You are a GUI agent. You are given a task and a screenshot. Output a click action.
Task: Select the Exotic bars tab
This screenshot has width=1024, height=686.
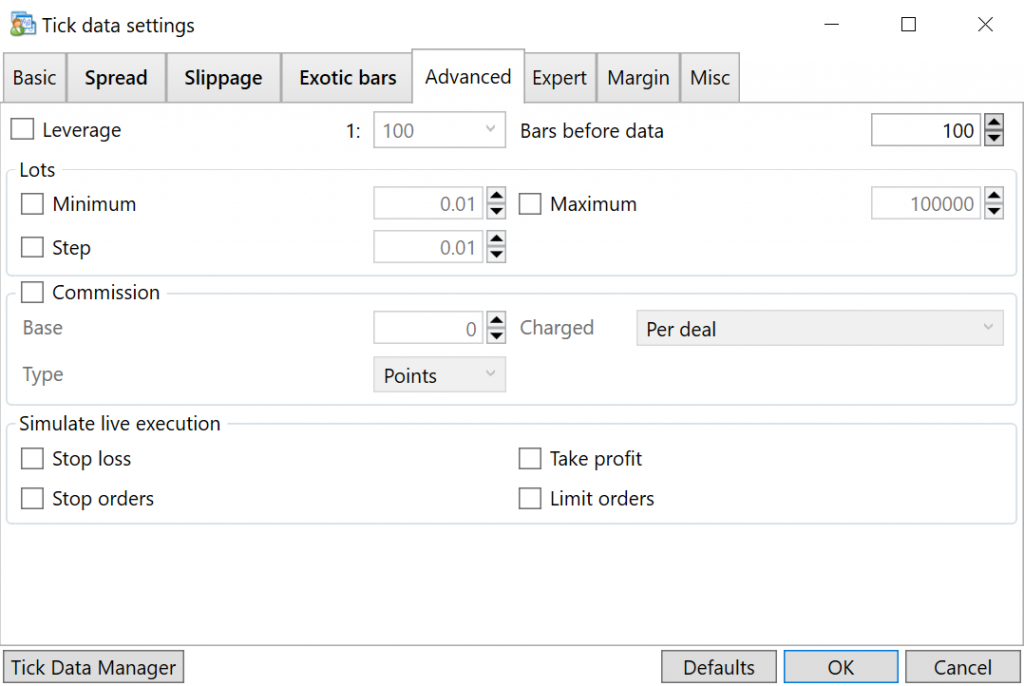click(x=347, y=76)
